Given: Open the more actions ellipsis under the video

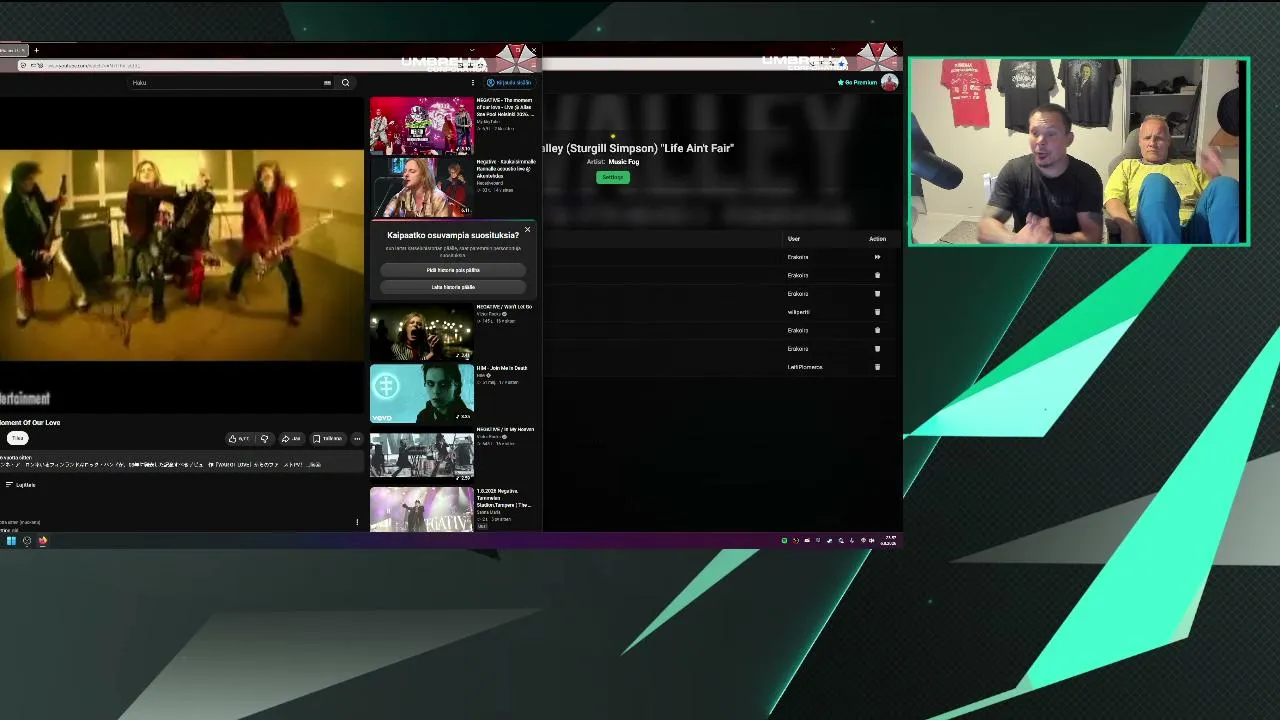Looking at the screenshot, I should pos(357,438).
